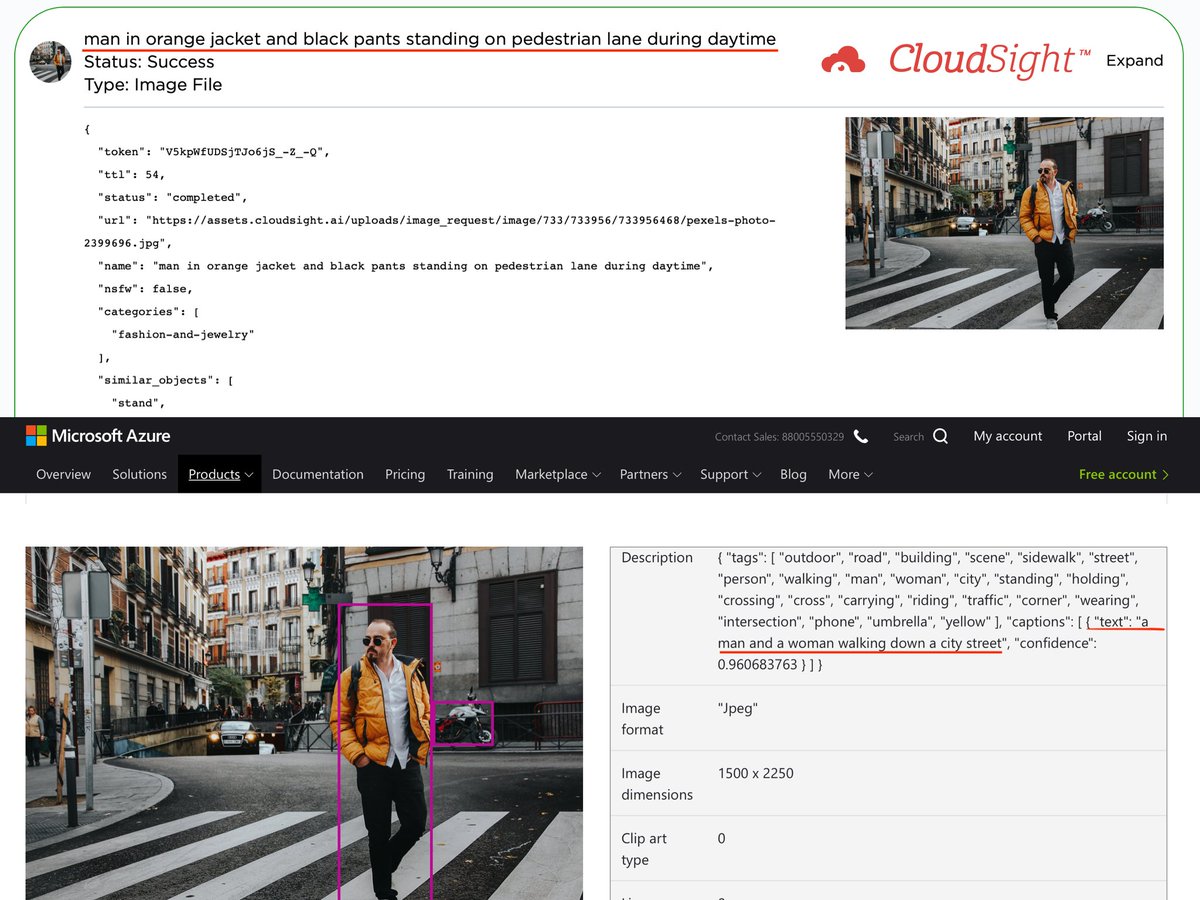1200x900 pixels.
Task: Click the "status": "completed" line
Action: point(173,198)
